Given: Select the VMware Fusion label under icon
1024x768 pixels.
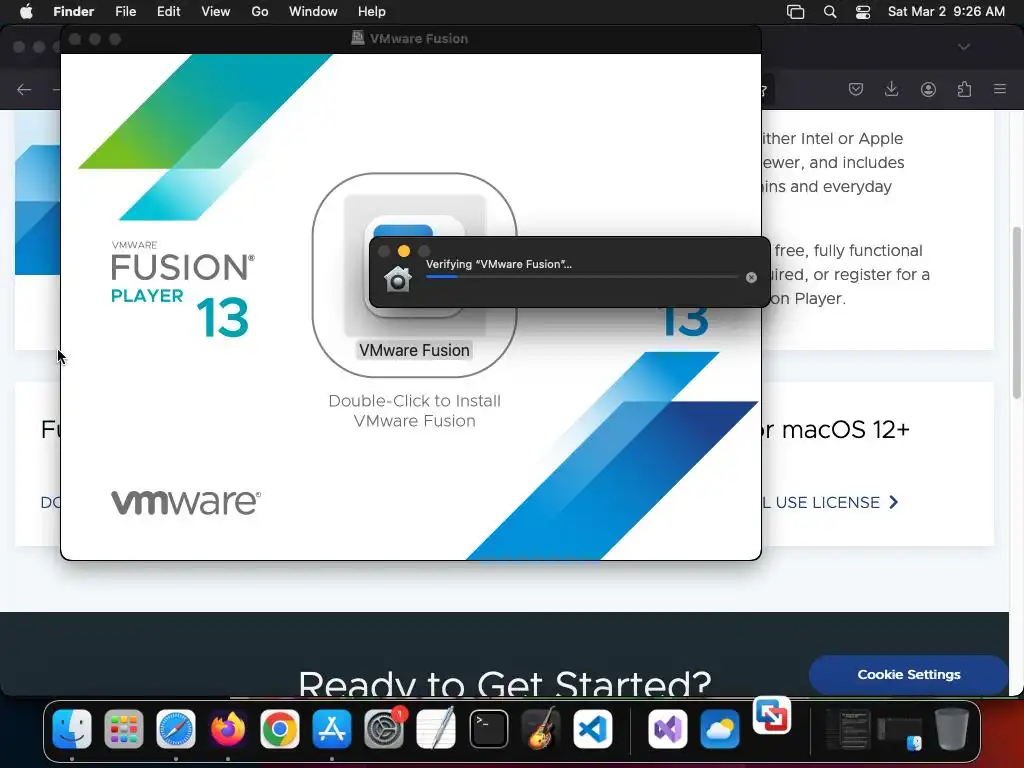Looking at the screenshot, I should [414, 350].
